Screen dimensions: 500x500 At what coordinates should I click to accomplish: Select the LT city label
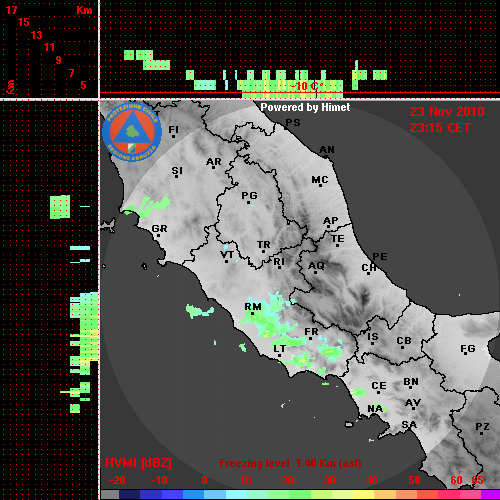click(279, 349)
